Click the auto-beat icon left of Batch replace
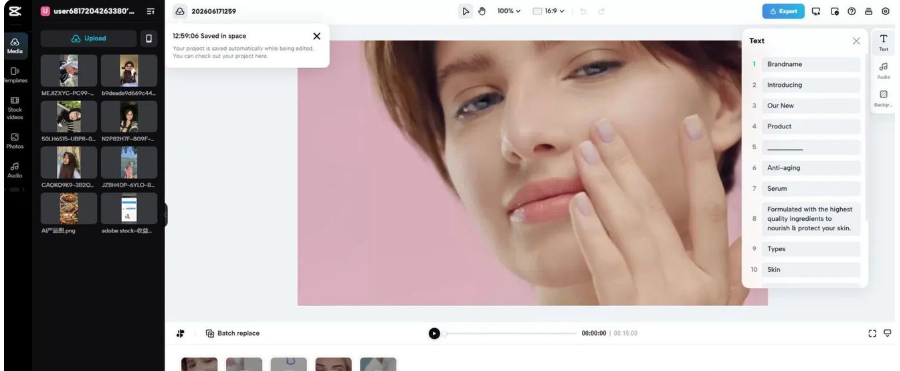900x371 pixels. pos(180,333)
